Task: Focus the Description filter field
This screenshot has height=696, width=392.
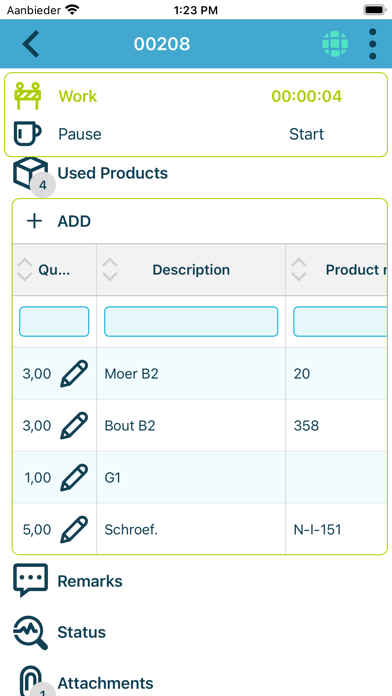Action: click(191, 321)
